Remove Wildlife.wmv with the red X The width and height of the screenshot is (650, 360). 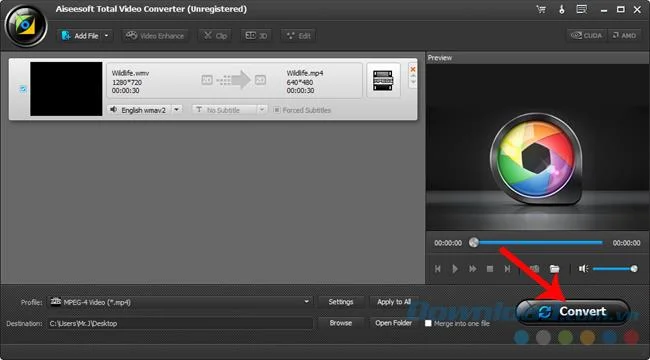(412, 69)
